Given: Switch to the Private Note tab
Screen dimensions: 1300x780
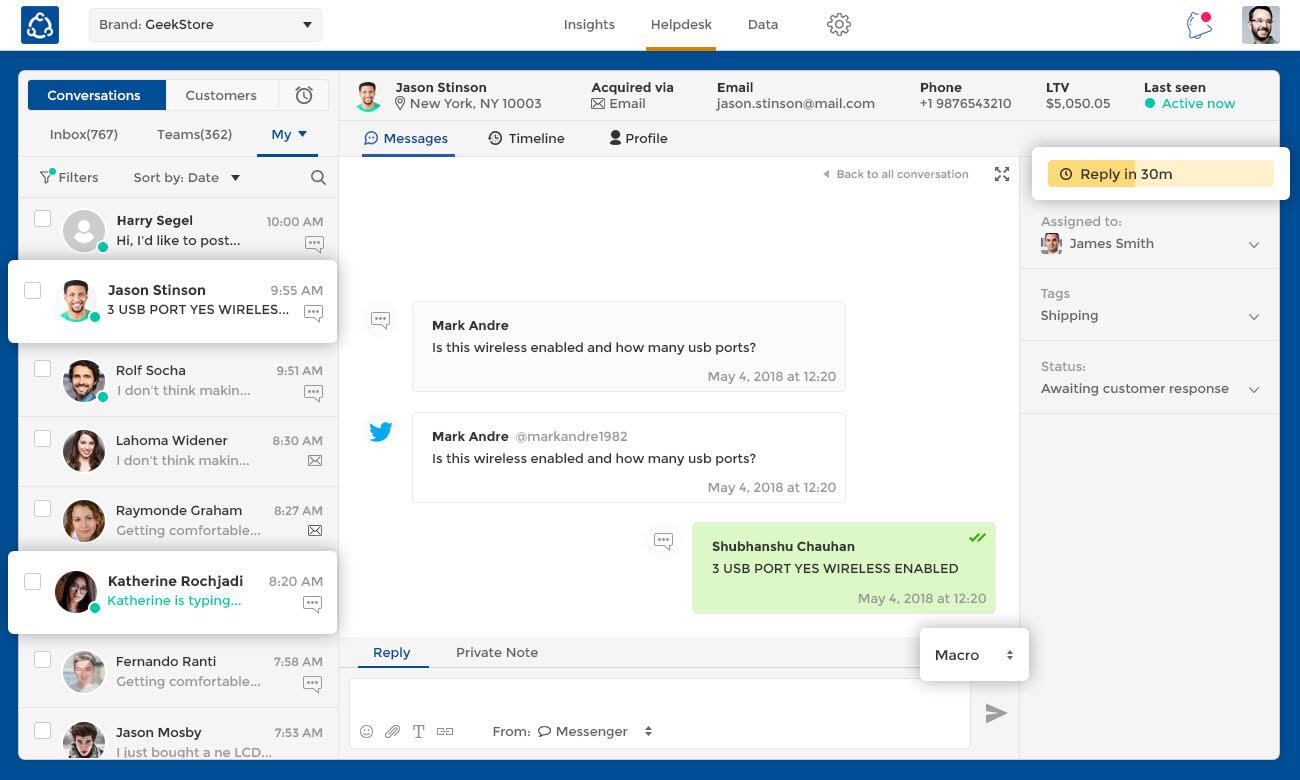Looking at the screenshot, I should click(x=497, y=652).
